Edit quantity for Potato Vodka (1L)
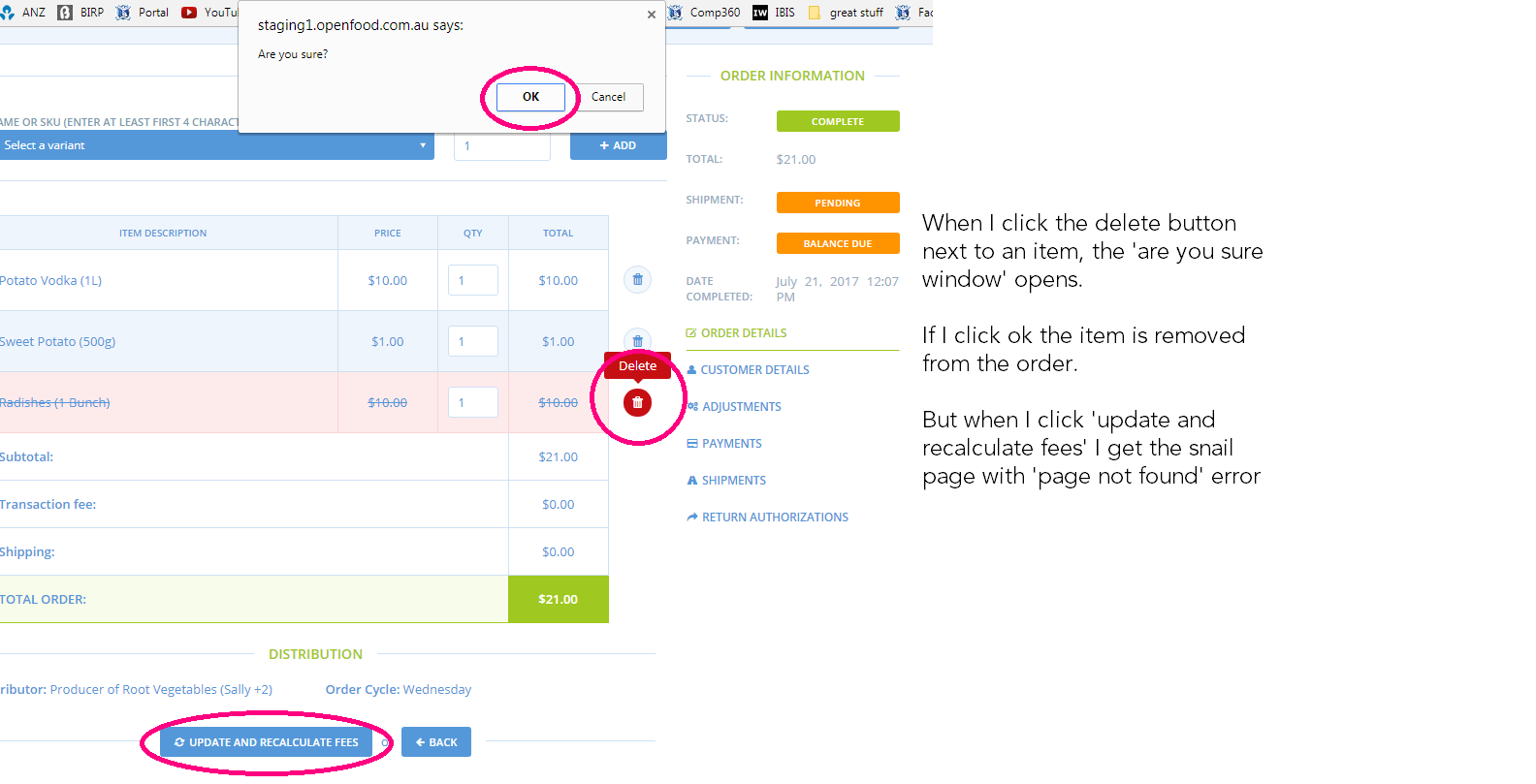The image size is (1536, 784). [x=473, y=280]
